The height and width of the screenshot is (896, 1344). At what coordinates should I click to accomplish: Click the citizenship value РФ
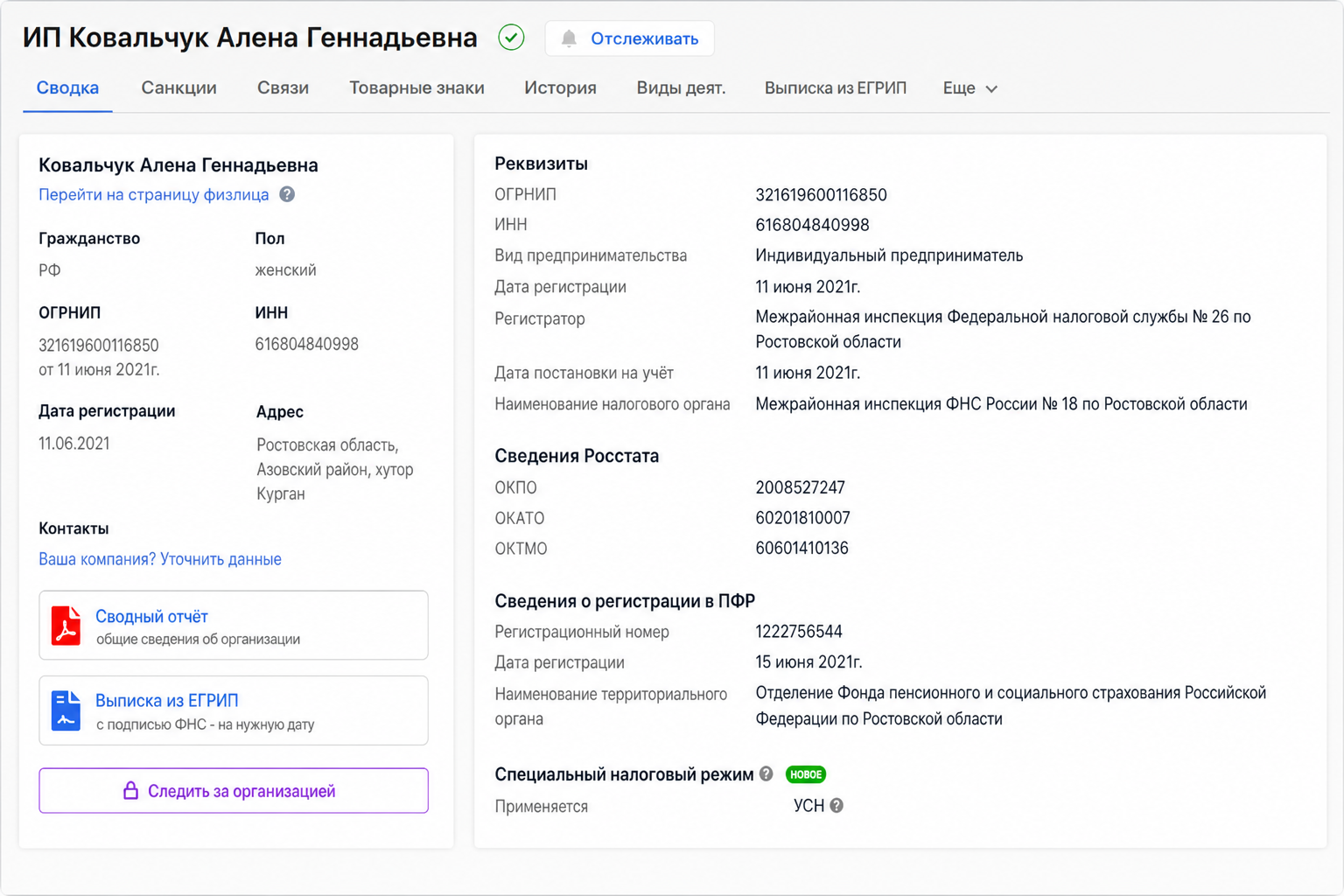click(50, 270)
